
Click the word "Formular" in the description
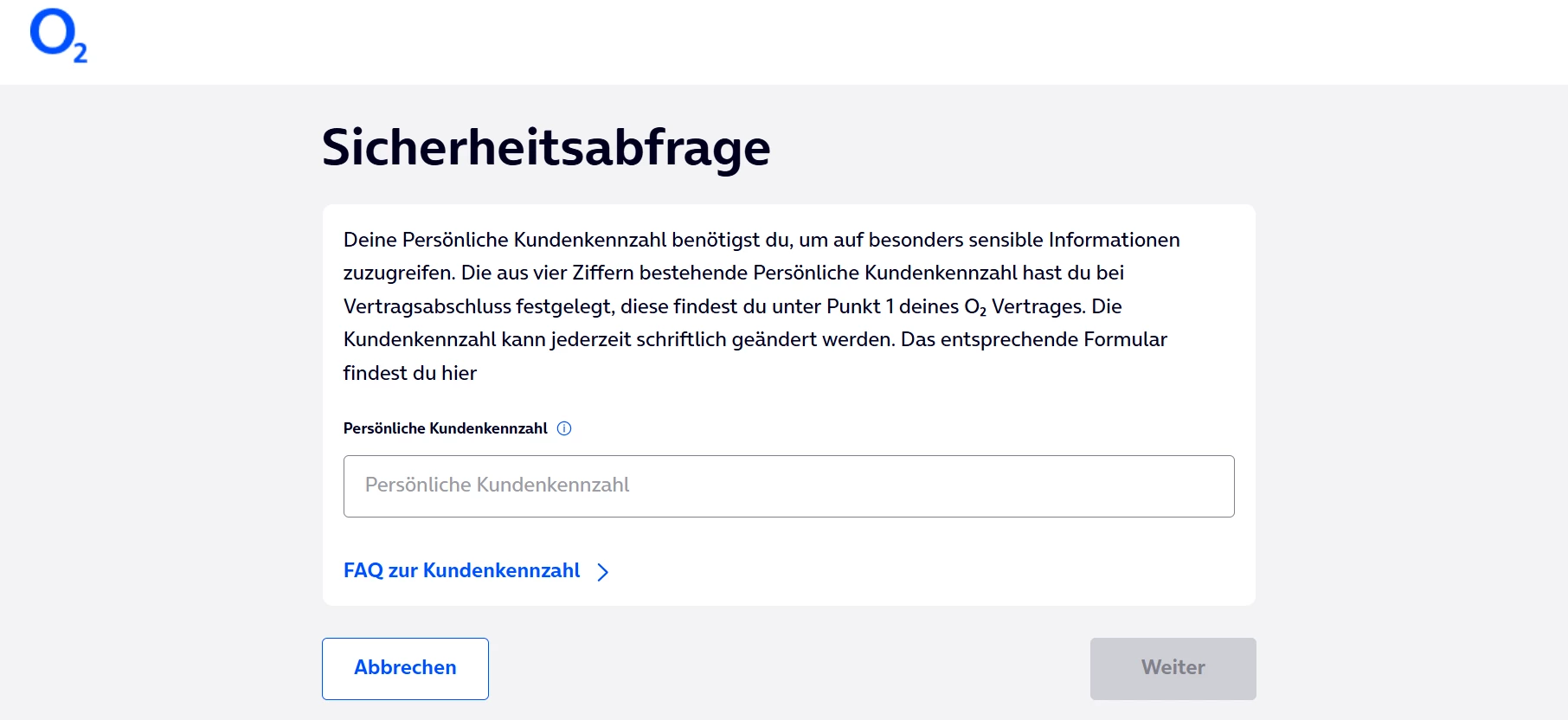click(1125, 340)
